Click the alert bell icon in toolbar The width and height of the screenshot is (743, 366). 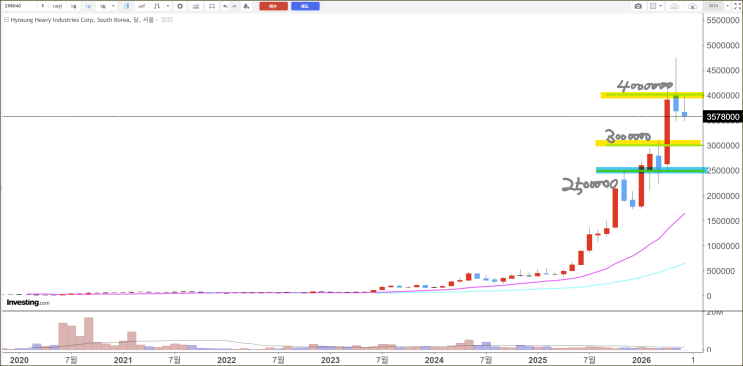tap(246, 6)
